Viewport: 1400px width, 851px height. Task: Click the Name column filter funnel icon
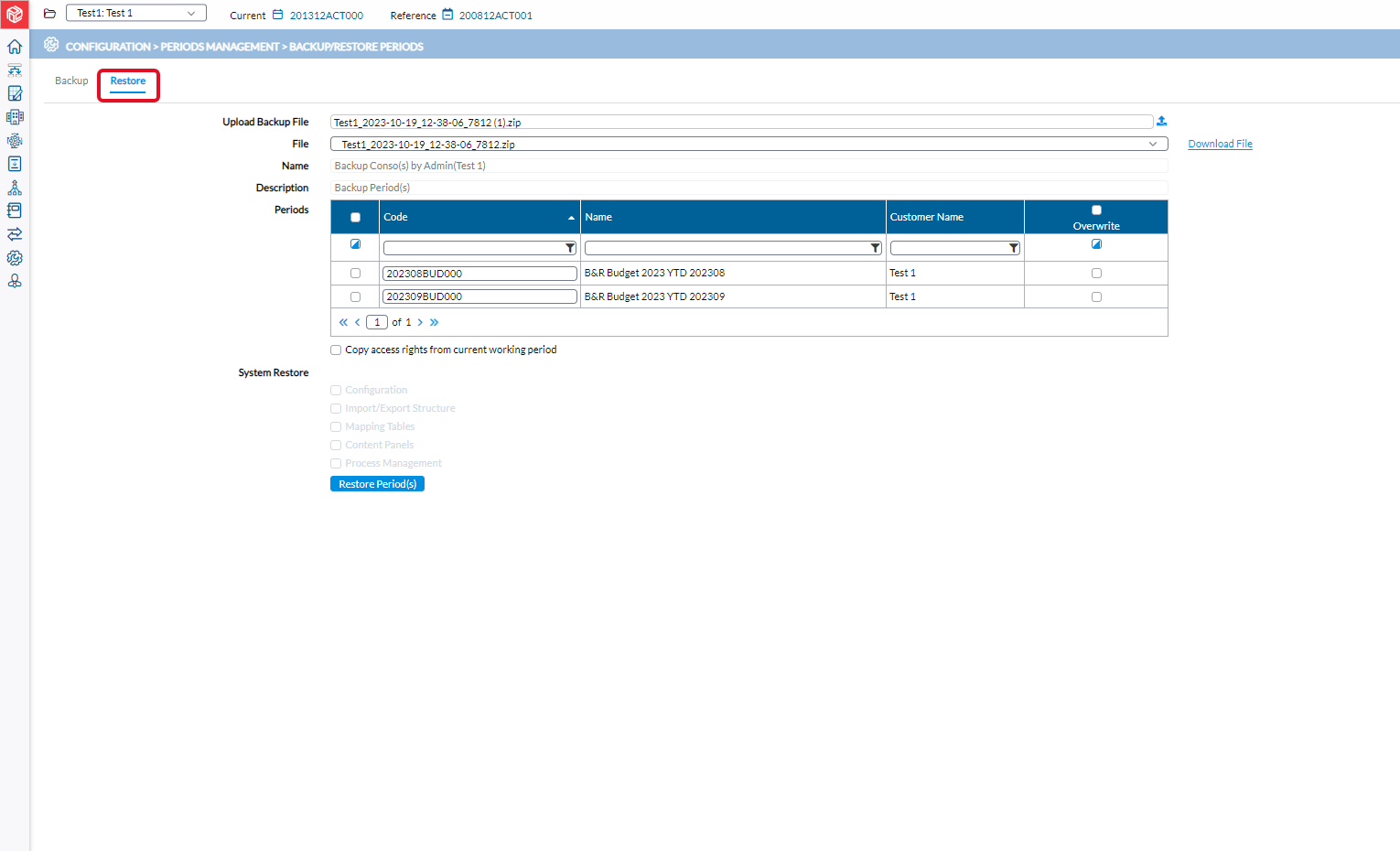tap(876, 248)
